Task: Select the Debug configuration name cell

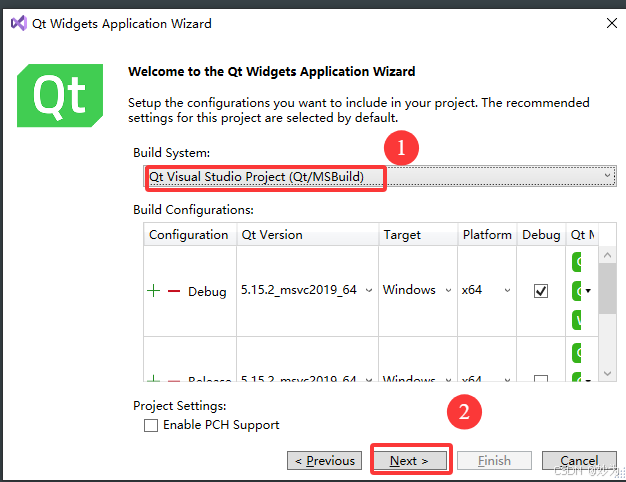Action: click(x=207, y=291)
